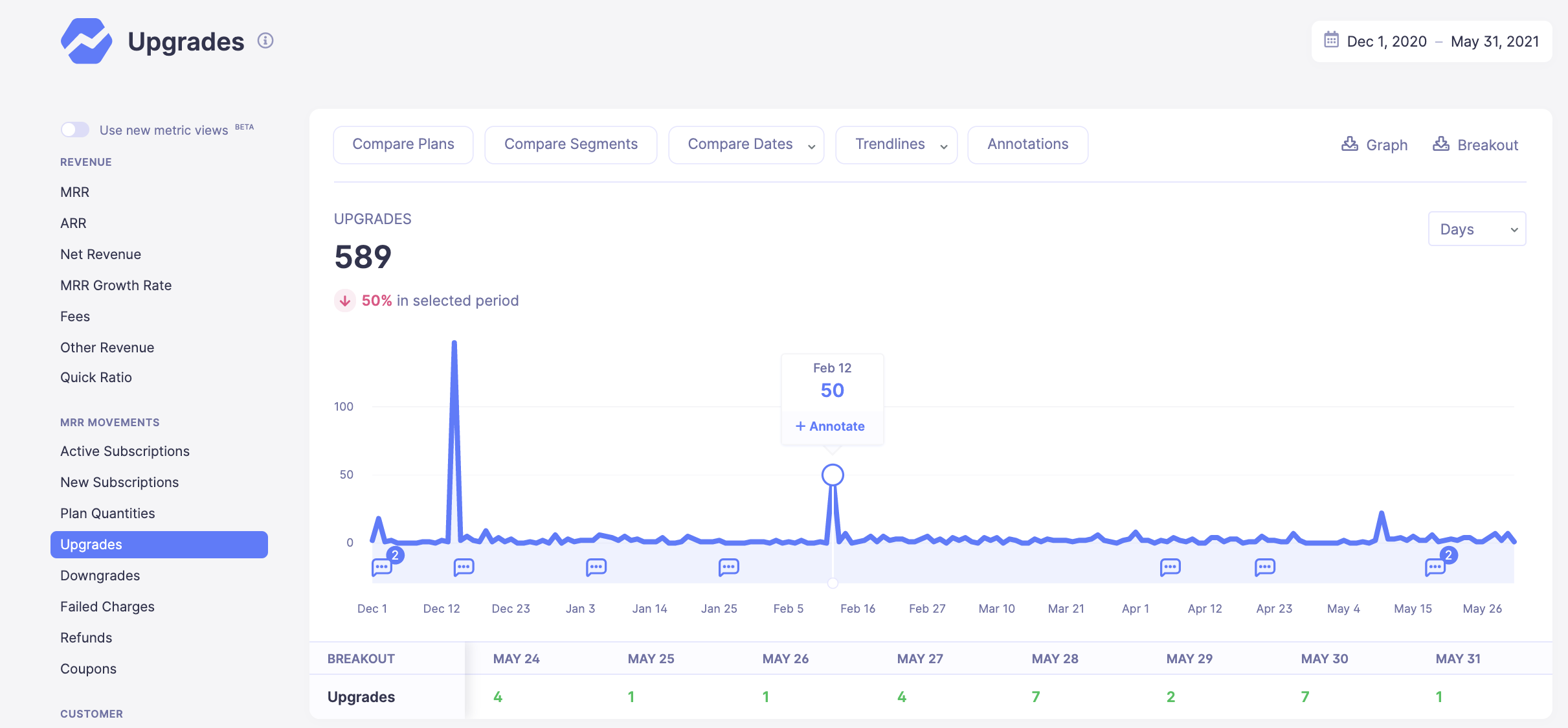
Task: Click the Baremetrics logo icon
Action: 86,41
